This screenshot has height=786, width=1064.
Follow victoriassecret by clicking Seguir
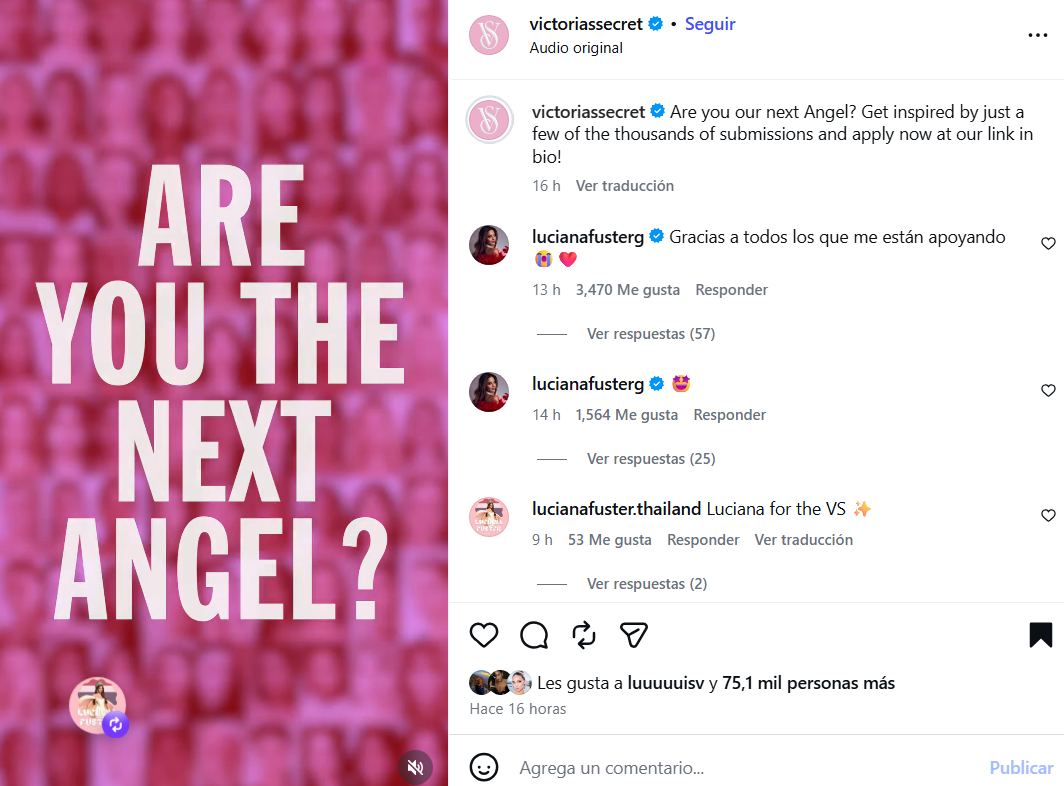710,23
